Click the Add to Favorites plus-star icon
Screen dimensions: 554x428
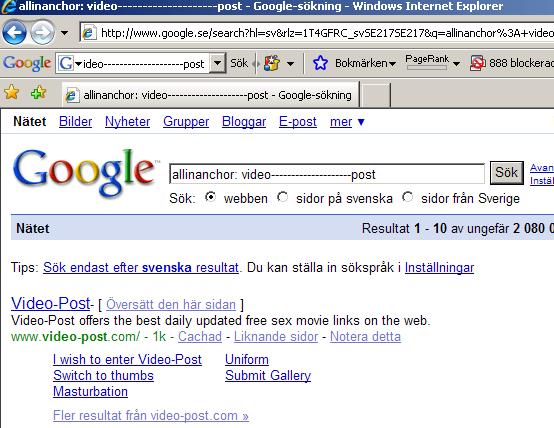[39, 93]
